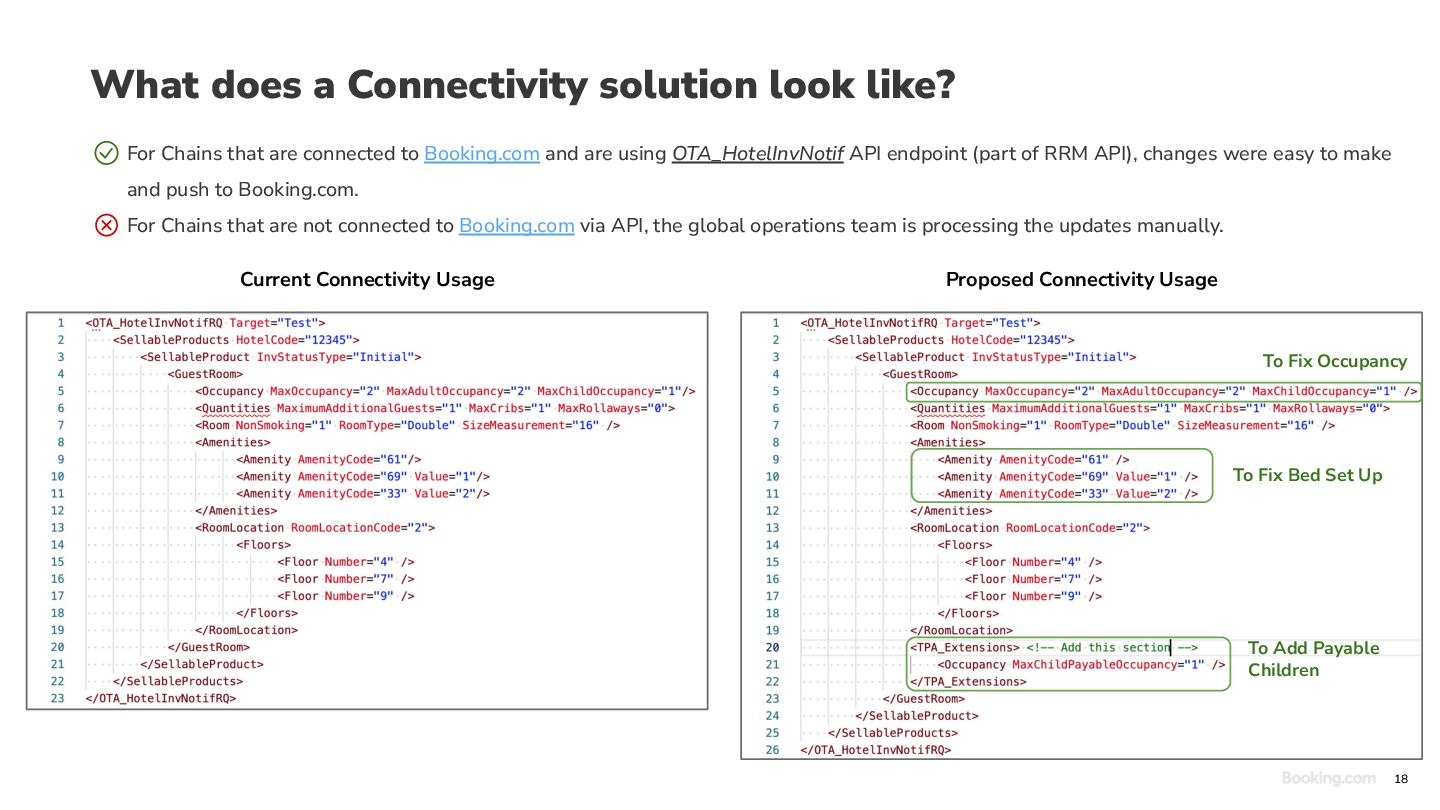The width and height of the screenshot is (1440, 810).
Task: Click the 'Current Connectivity Usage' heading
Action: pyautogui.click(x=367, y=279)
